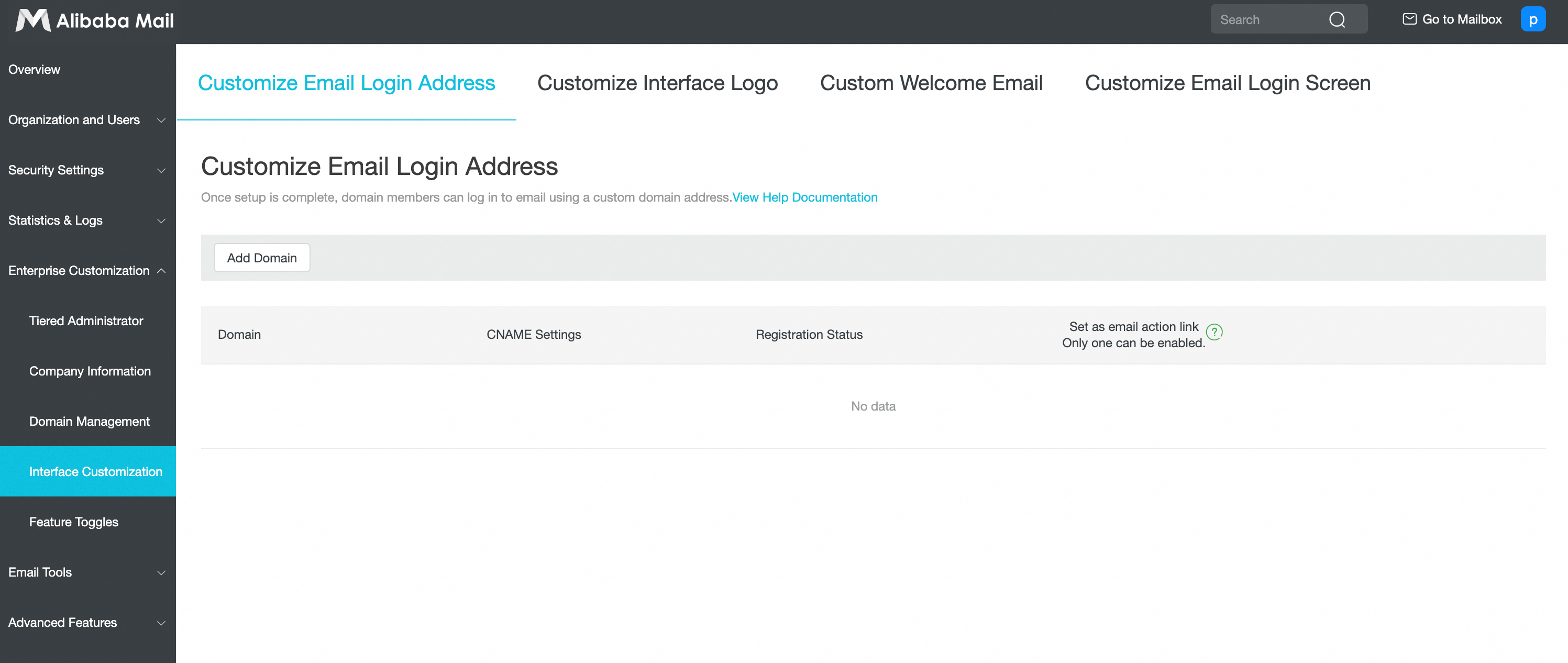Image resolution: width=1568 pixels, height=663 pixels.
Task: Select Enterprise Customization menu
Action: coord(87,271)
